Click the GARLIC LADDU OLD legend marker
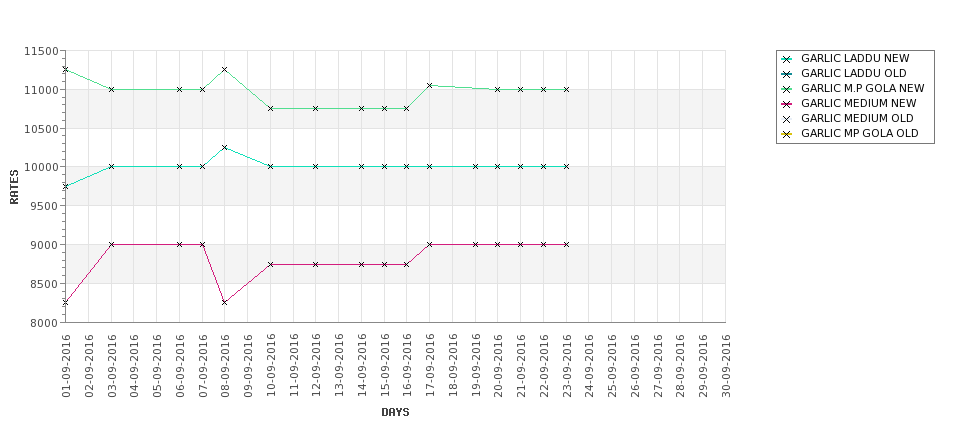The image size is (975, 429). click(x=786, y=74)
